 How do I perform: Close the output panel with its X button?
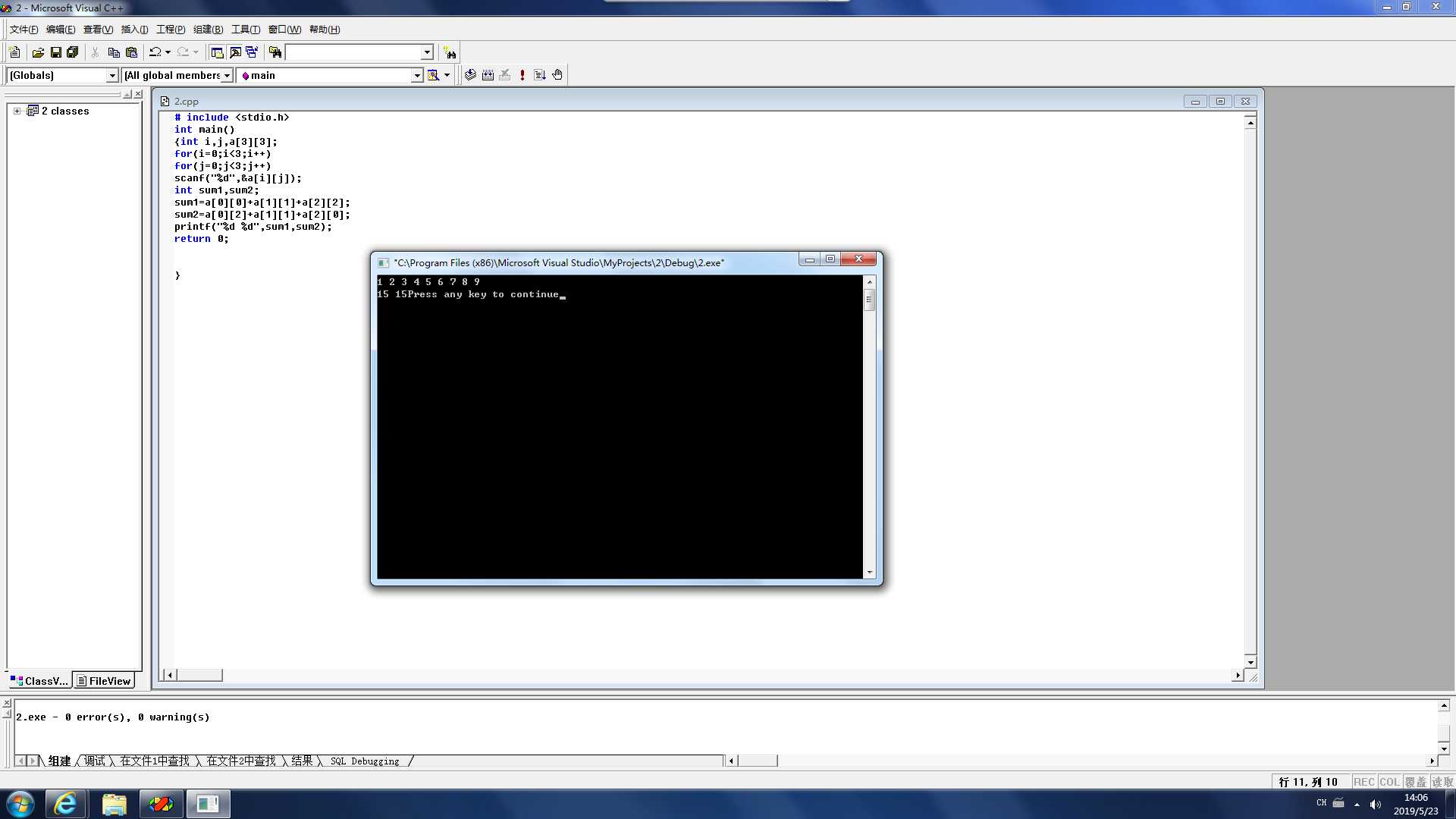pyautogui.click(x=7, y=704)
